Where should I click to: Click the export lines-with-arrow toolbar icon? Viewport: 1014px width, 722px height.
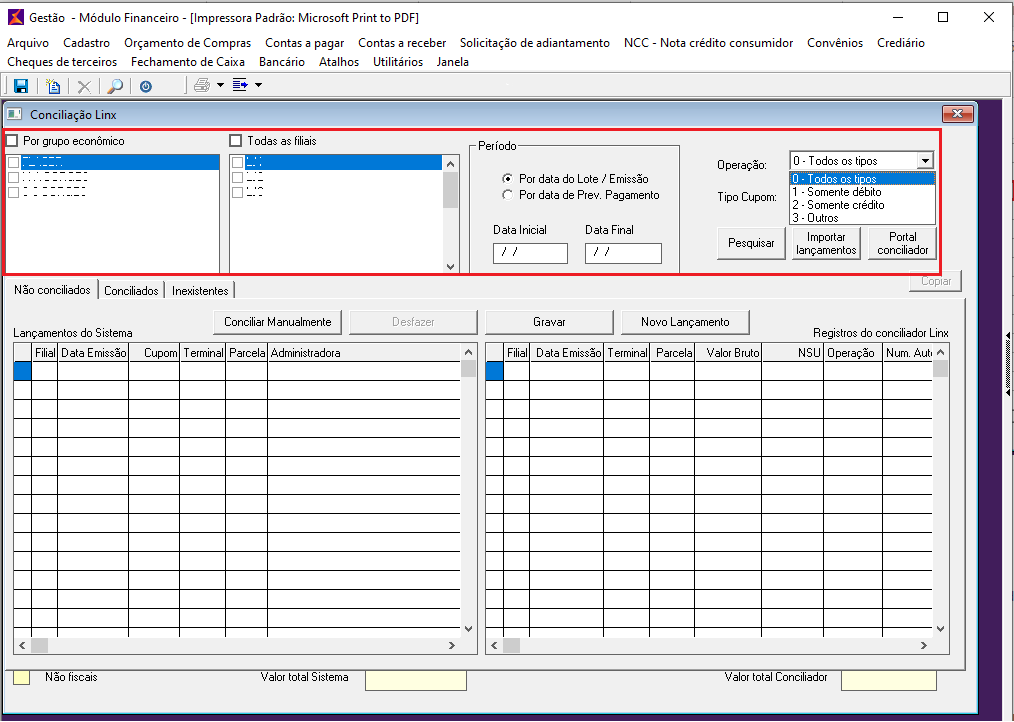click(240, 86)
